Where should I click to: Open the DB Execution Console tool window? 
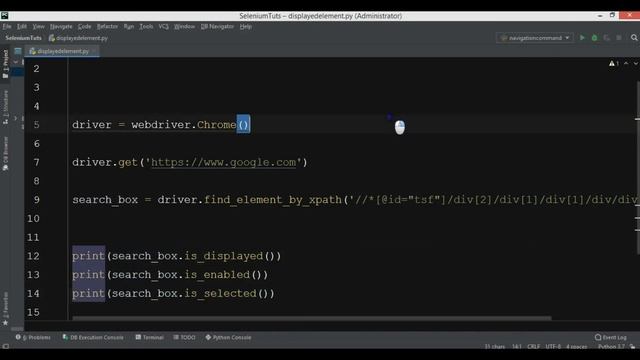click(93, 338)
